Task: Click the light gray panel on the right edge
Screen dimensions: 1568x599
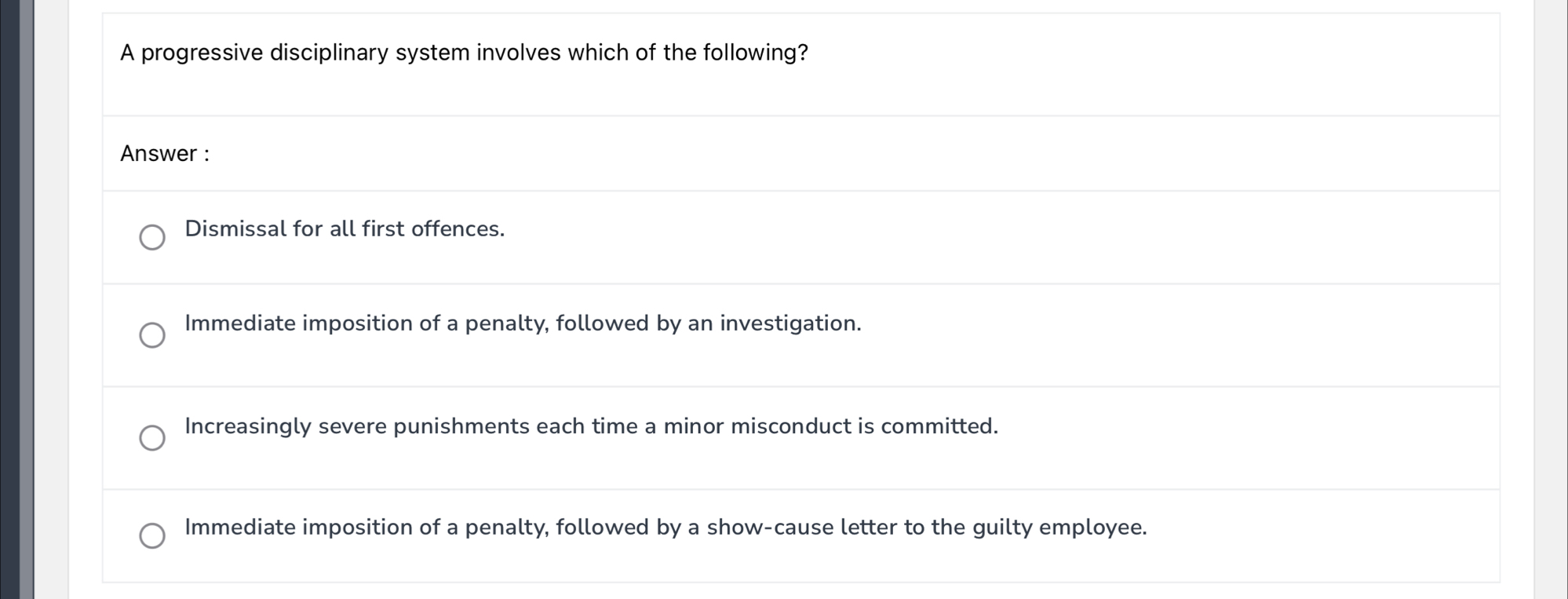Action: [1550, 299]
